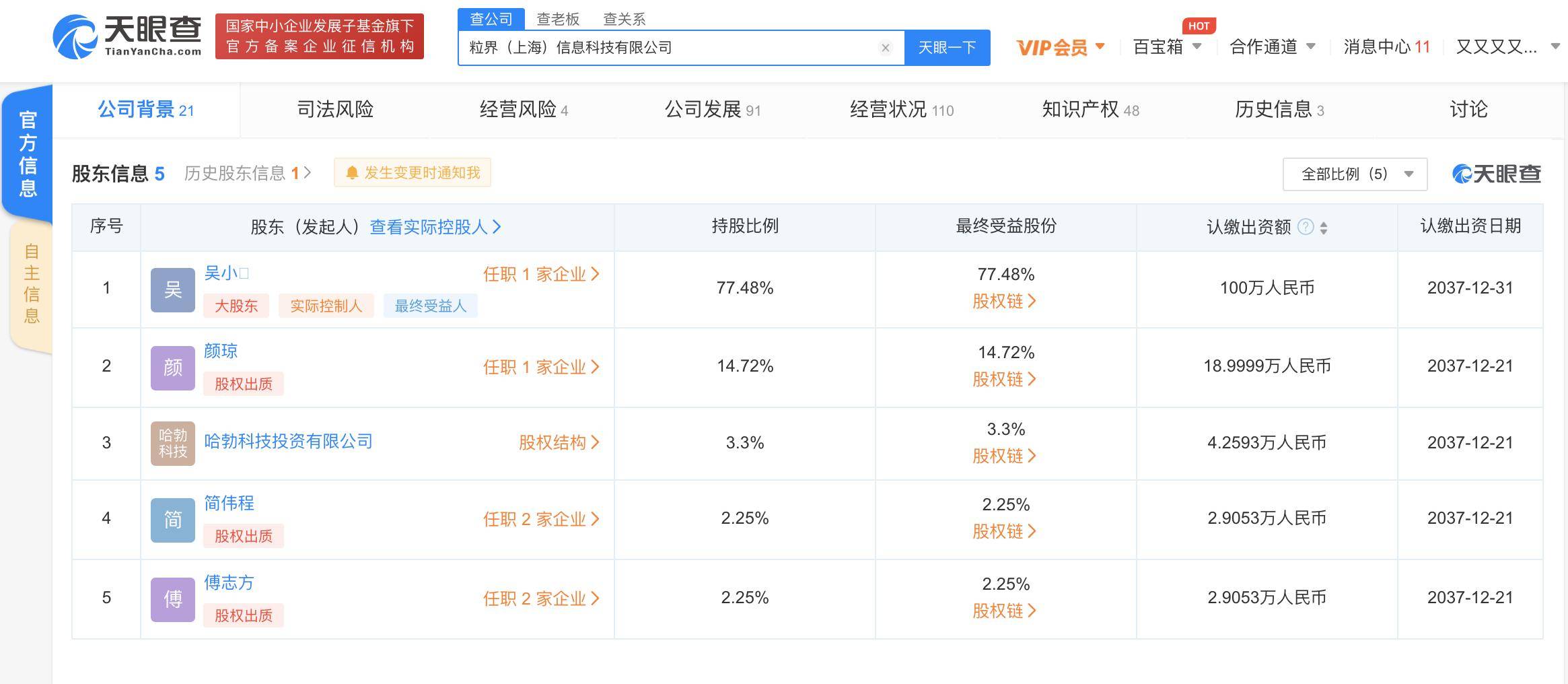The width and height of the screenshot is (1568, 684).
Task: Expand the VIP会员 menu
Action: point(1061,47)
